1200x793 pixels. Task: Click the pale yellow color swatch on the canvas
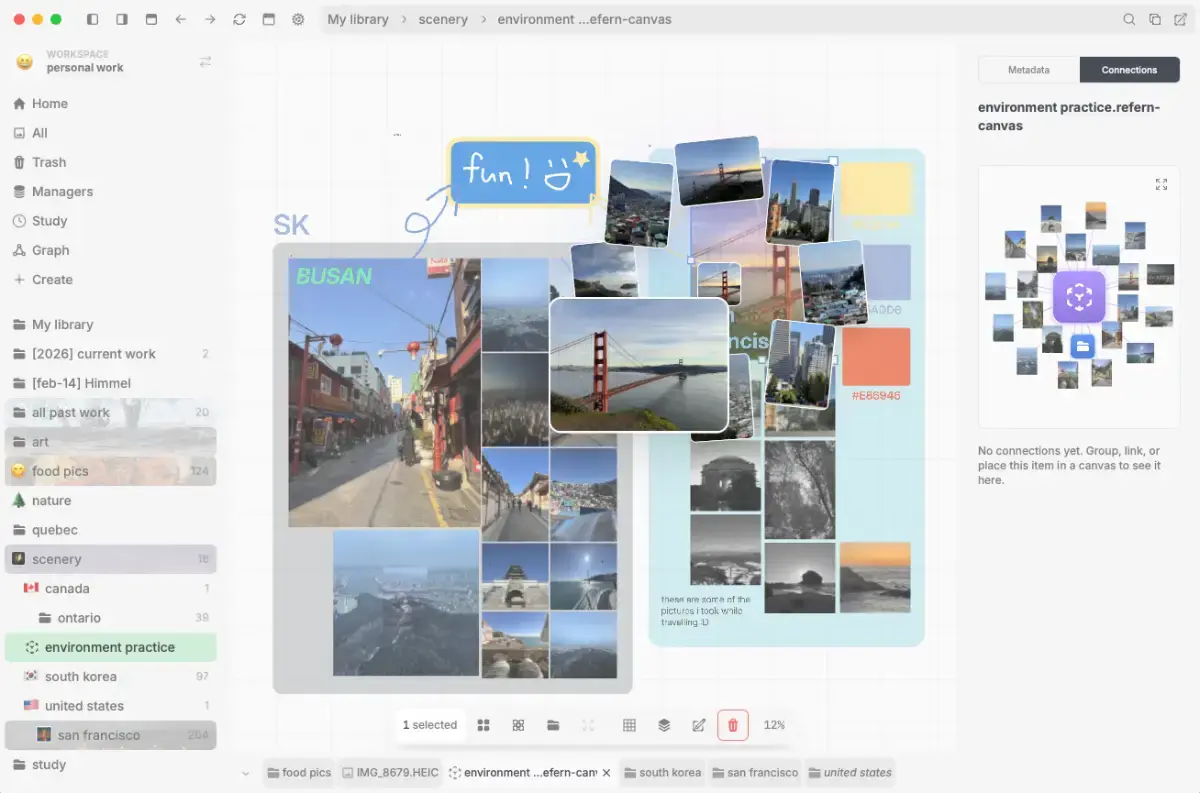tap(876, 189)
